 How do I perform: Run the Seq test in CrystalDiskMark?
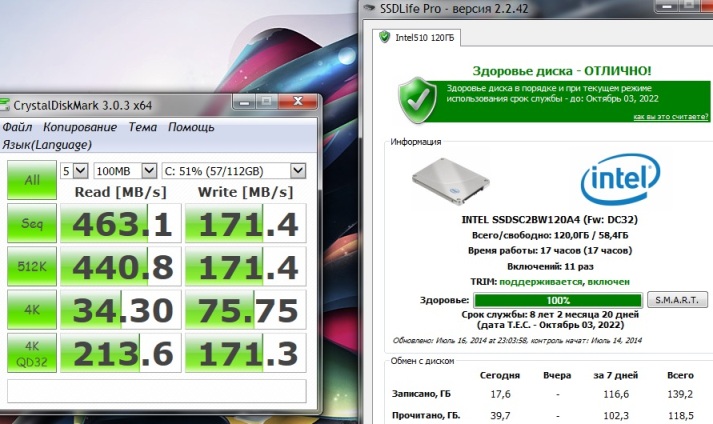tap(32, 223)
